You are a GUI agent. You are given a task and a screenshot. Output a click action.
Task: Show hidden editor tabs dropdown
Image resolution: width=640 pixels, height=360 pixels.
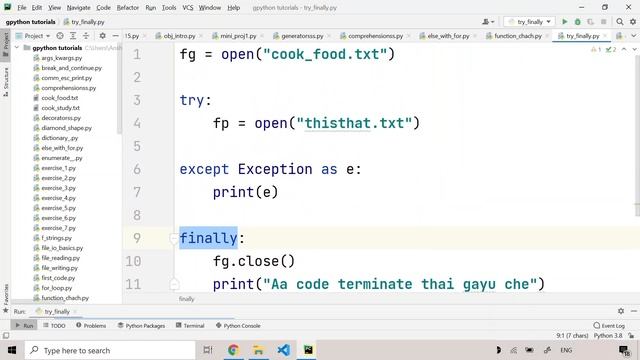click(633, 36)
